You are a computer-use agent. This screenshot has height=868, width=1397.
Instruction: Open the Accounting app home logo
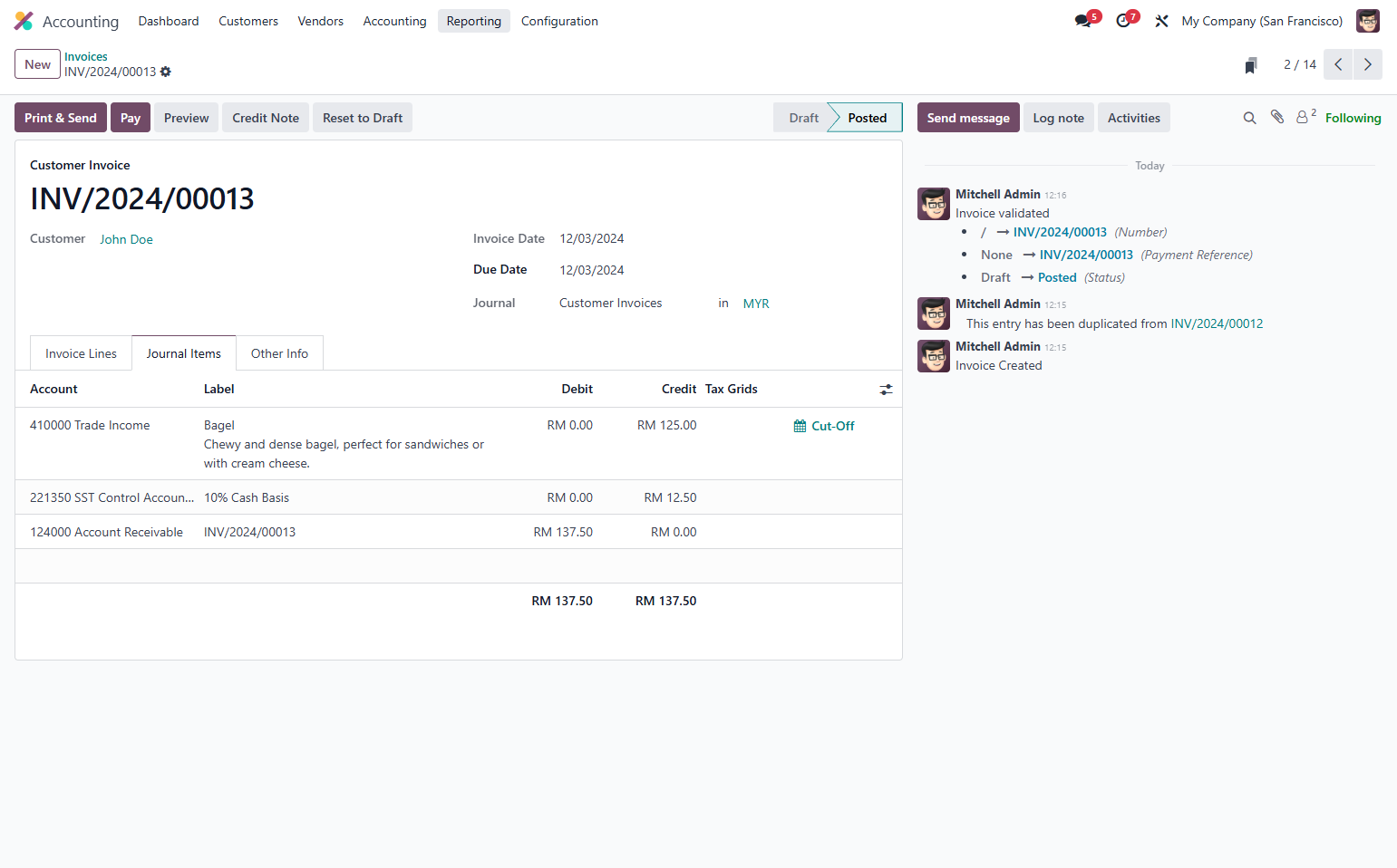(x=24, y=21)
